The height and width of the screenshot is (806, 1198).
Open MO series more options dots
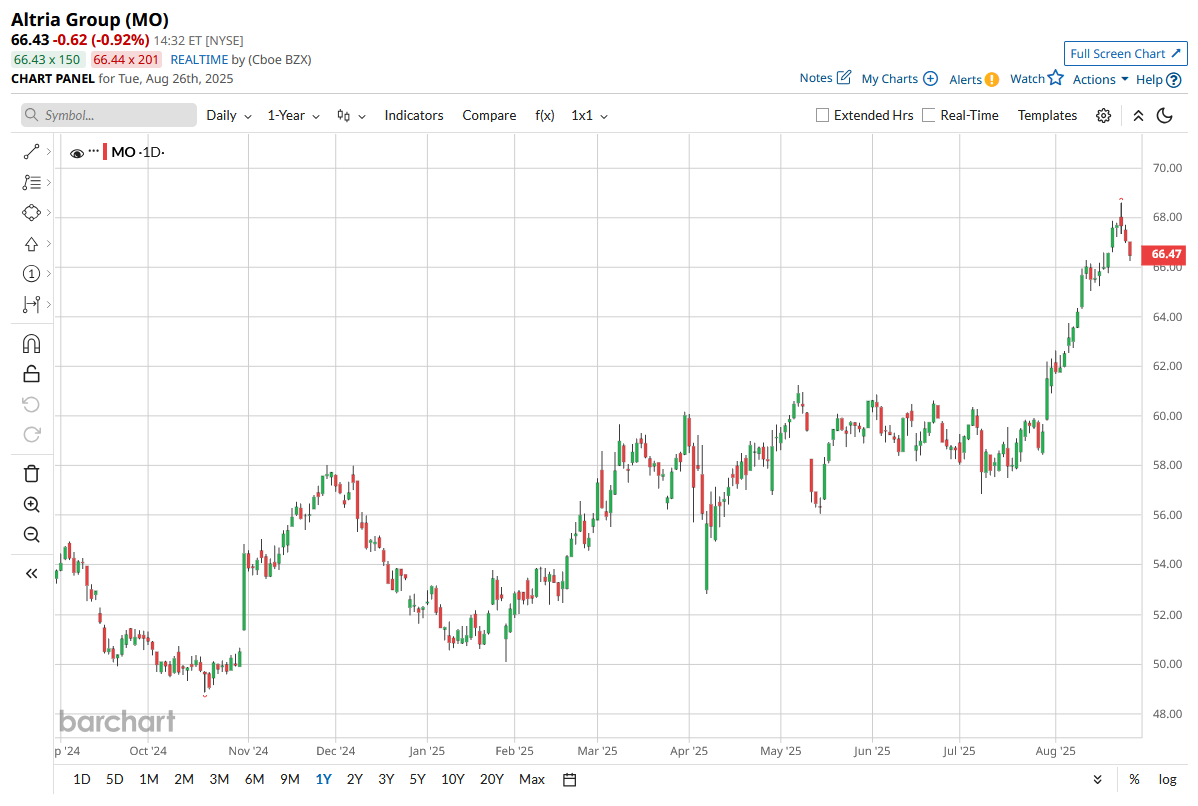click(94, 151)
